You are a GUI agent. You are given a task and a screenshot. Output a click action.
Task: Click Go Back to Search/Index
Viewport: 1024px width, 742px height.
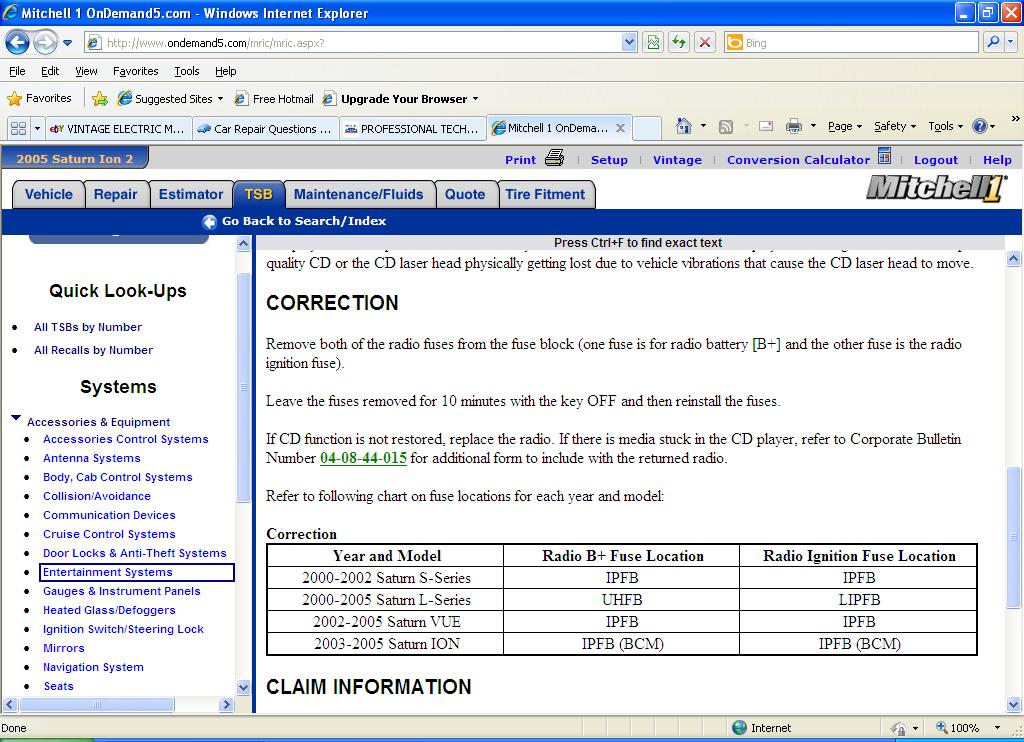(x=294, y=221)
